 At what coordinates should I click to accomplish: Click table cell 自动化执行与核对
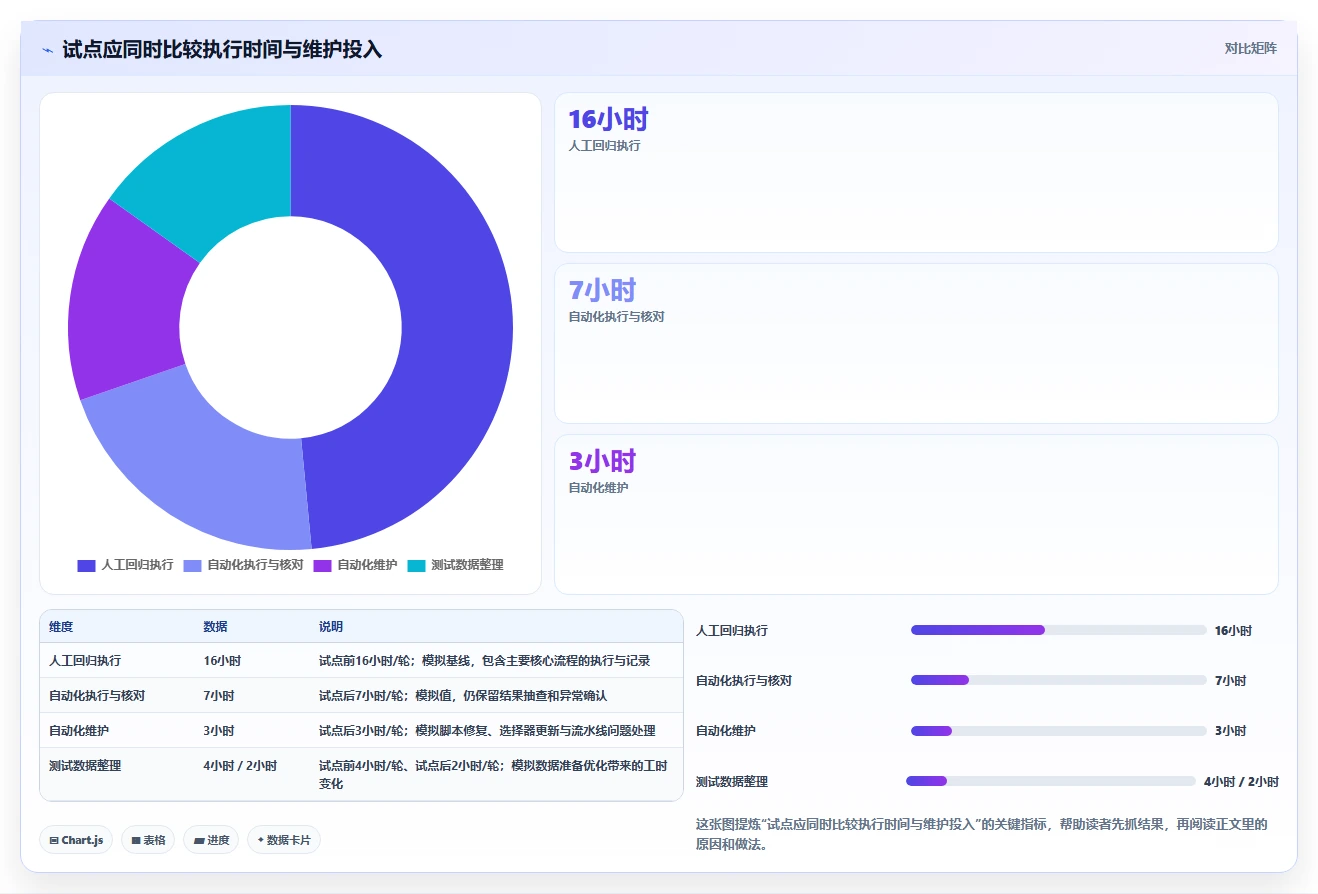tap(97, 696)
